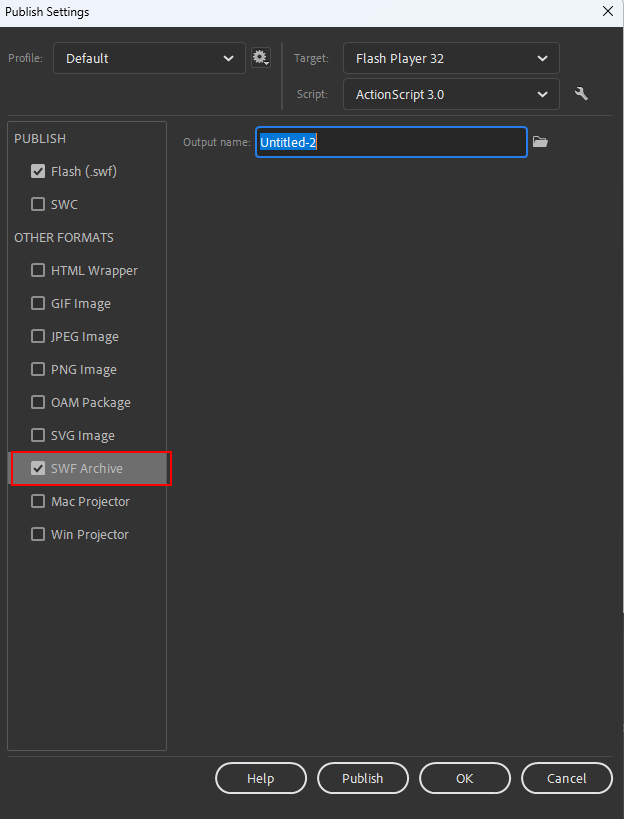Cancel the Publish Settings dialog
The height and width of the screenshot is (819, 624).
566,778
